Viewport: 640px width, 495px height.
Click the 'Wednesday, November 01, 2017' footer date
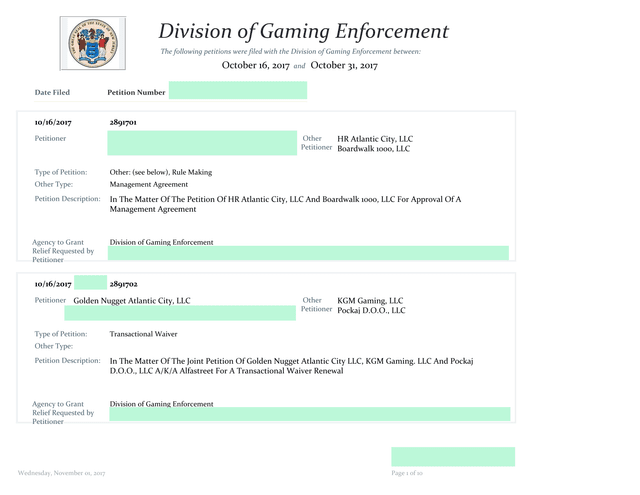coord(62,473)
